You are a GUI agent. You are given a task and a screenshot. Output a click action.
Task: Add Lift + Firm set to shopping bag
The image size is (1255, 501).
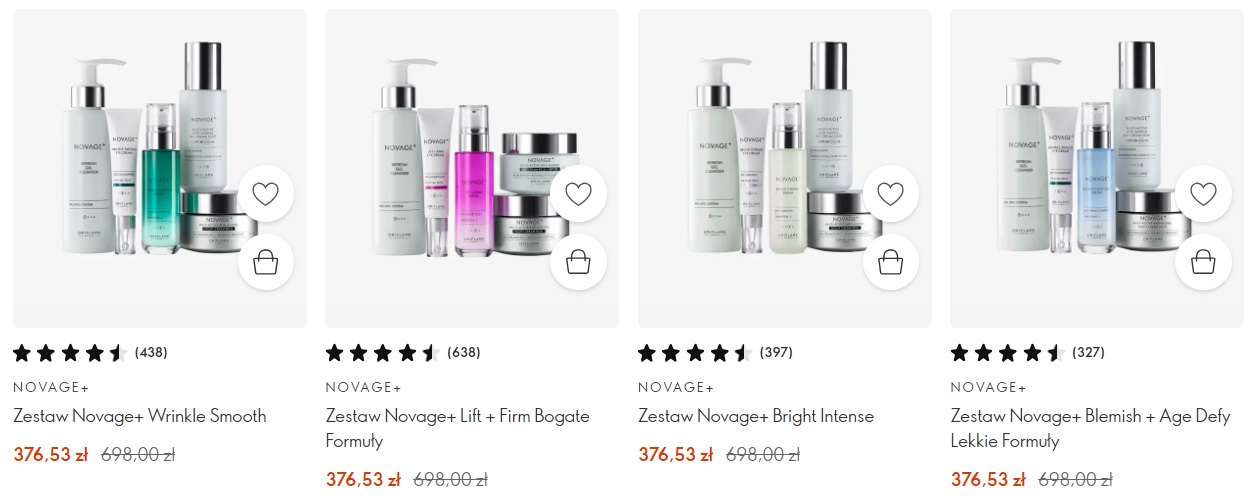click(578, 263)
